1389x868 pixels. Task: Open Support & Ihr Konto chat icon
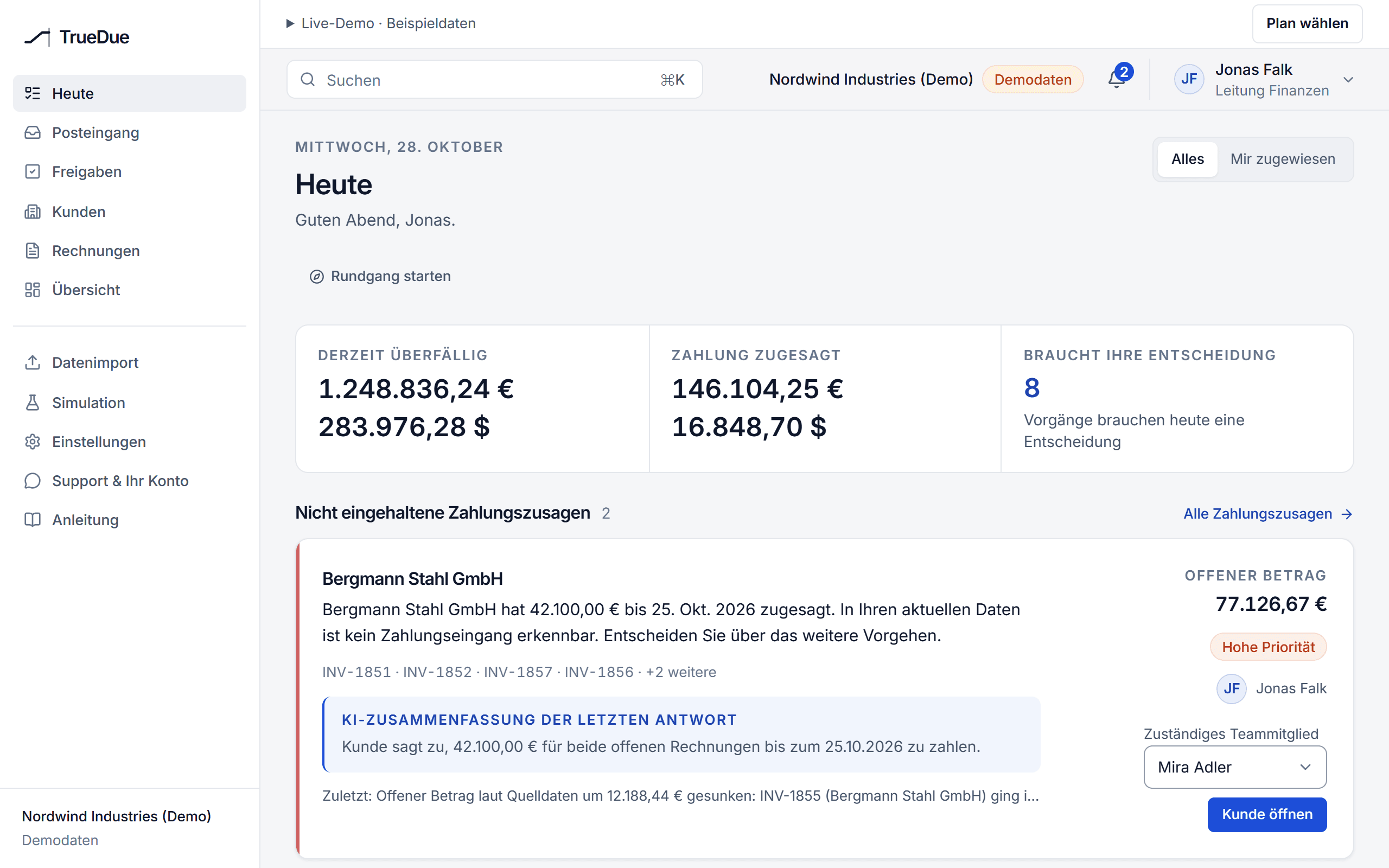point(33,481)
